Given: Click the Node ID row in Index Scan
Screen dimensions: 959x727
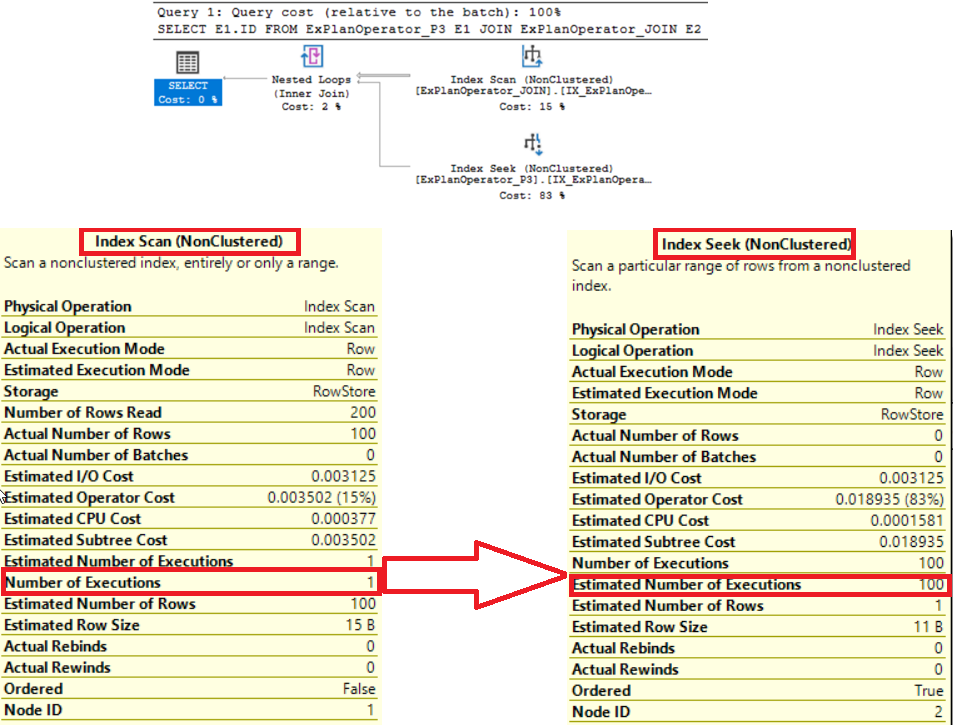Looking at the screenshot, I should click(190, 710).
